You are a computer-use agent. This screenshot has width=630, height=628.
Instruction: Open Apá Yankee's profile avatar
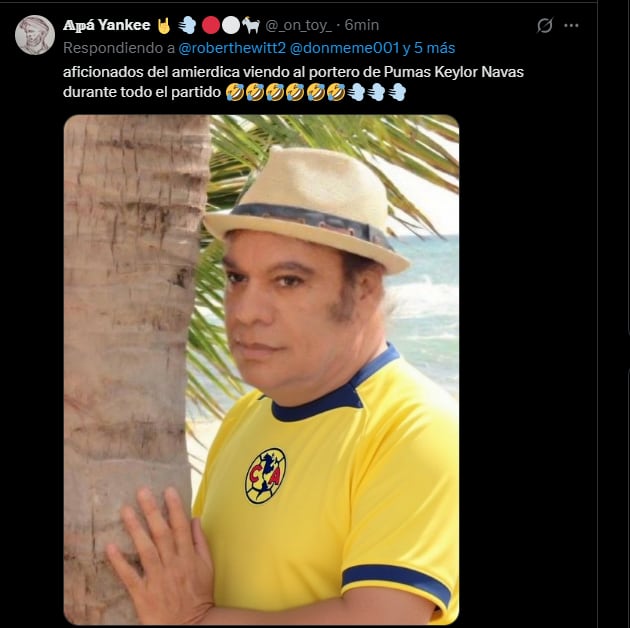35,35
